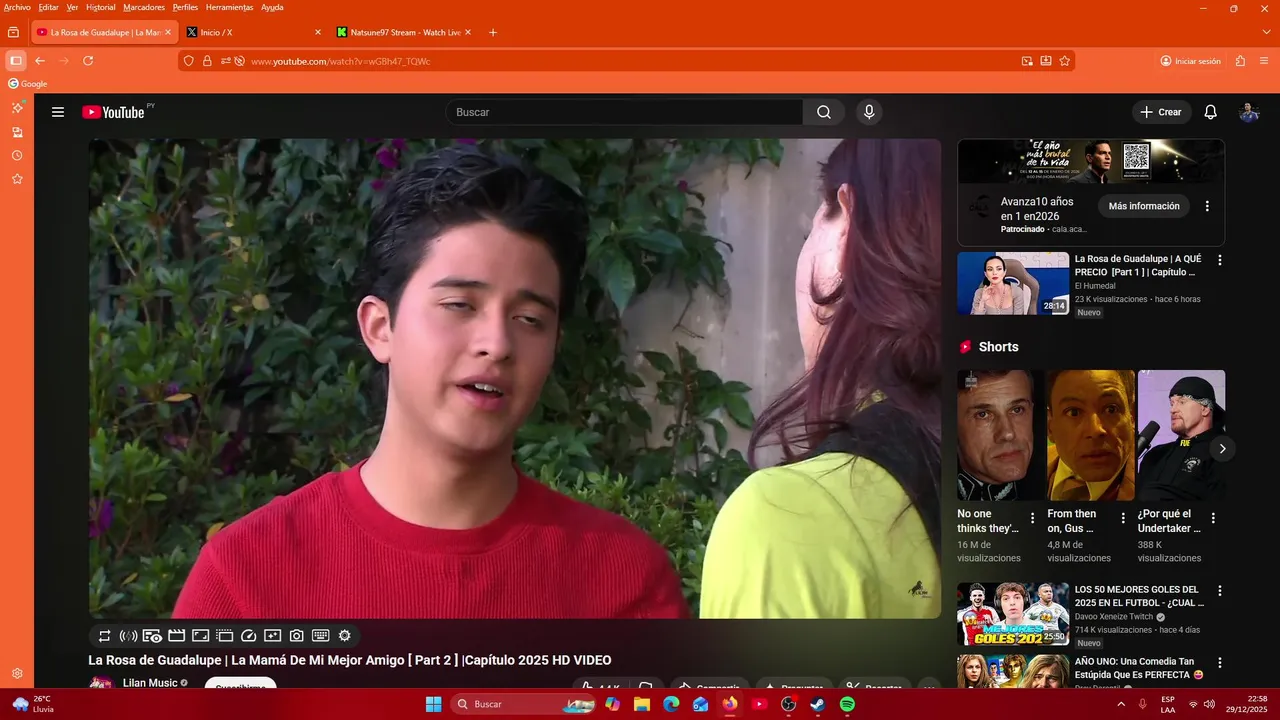The height and width of the screenshot is (720, 1280).
Task: Open a new browser tab
Action: 493,32
